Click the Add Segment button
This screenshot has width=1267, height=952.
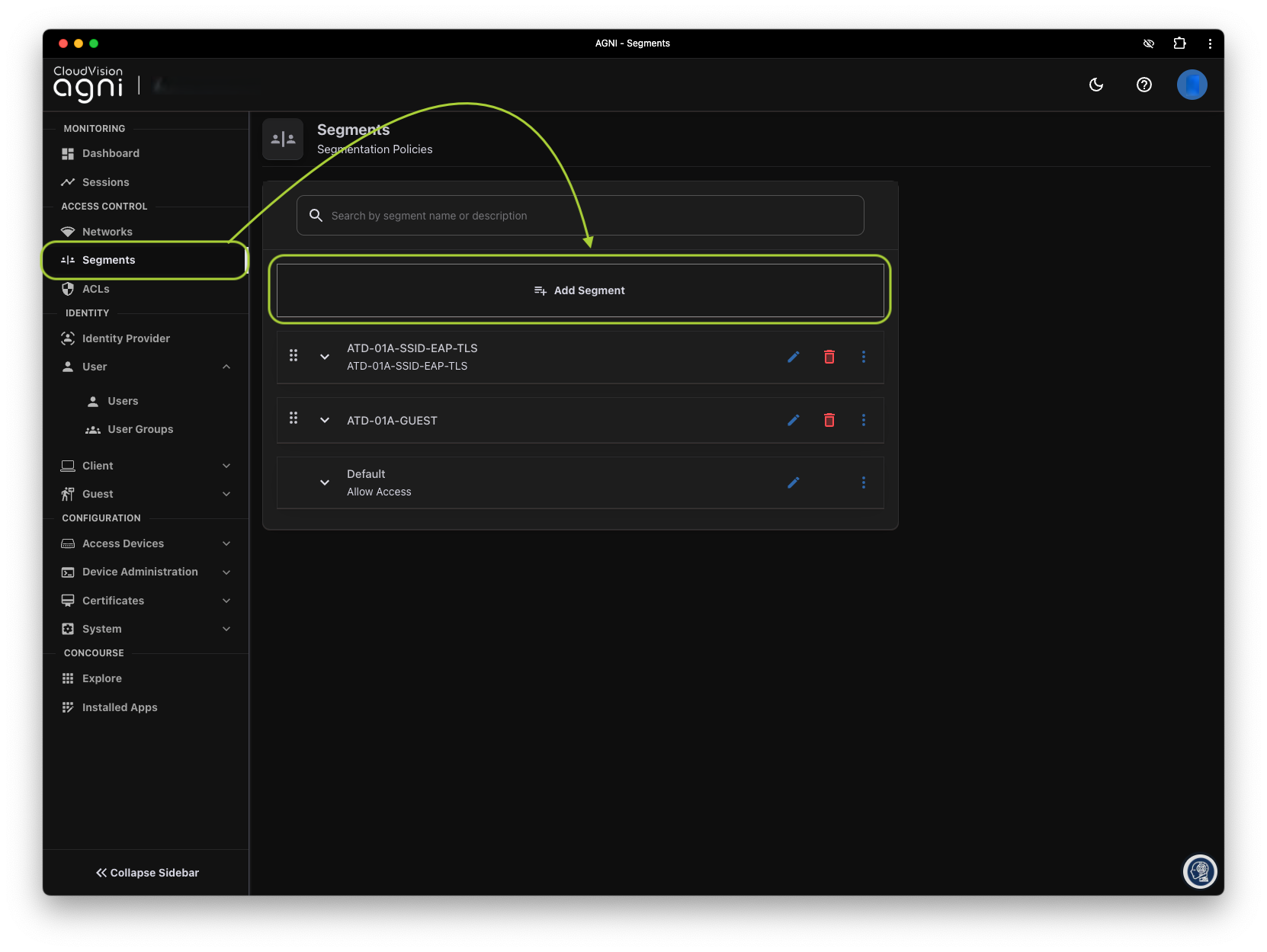point(579,290)
